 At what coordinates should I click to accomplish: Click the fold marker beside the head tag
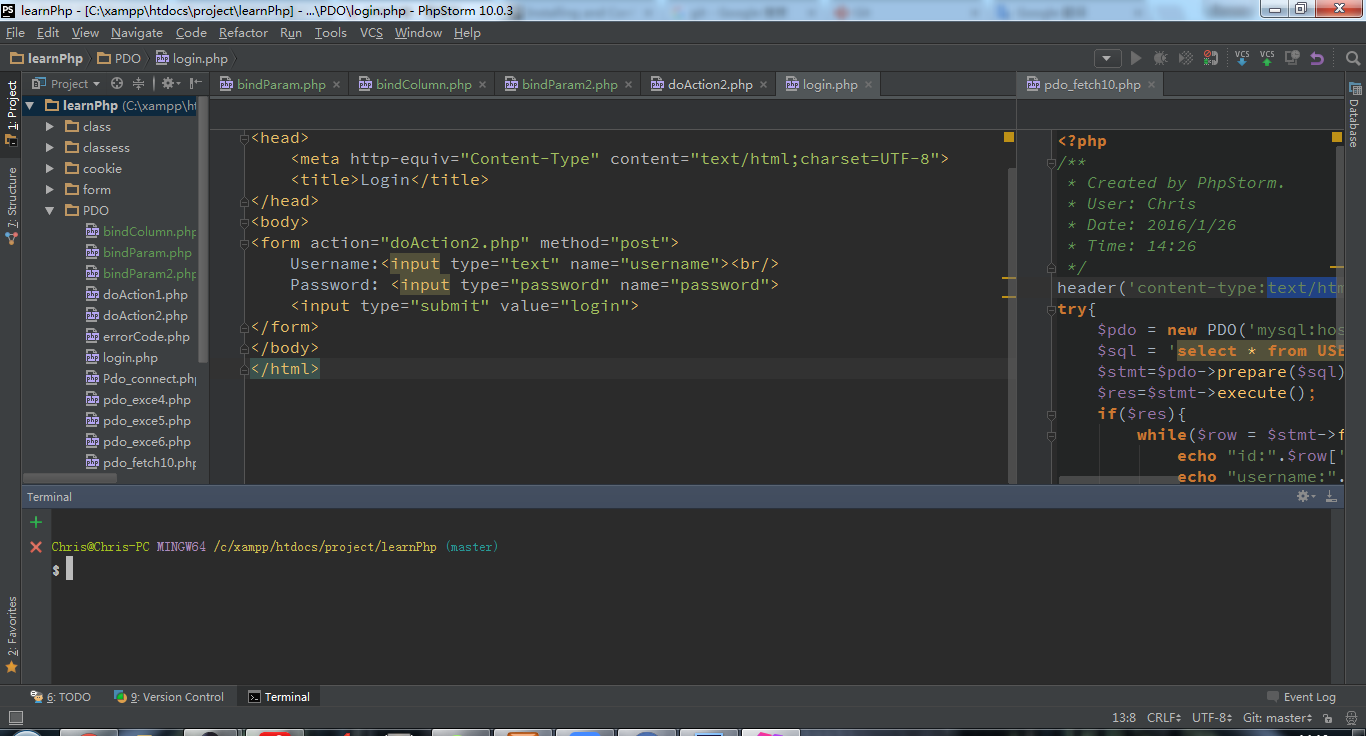[244, 138]
